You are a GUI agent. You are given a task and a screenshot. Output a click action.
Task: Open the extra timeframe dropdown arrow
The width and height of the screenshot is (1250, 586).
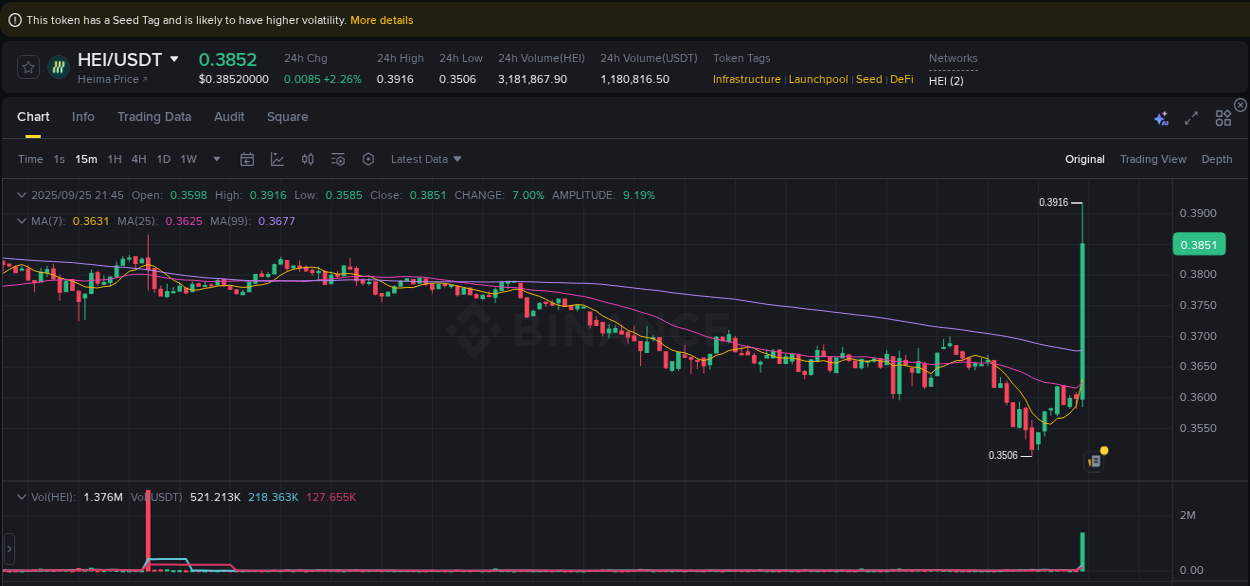[x=216, y=158]
